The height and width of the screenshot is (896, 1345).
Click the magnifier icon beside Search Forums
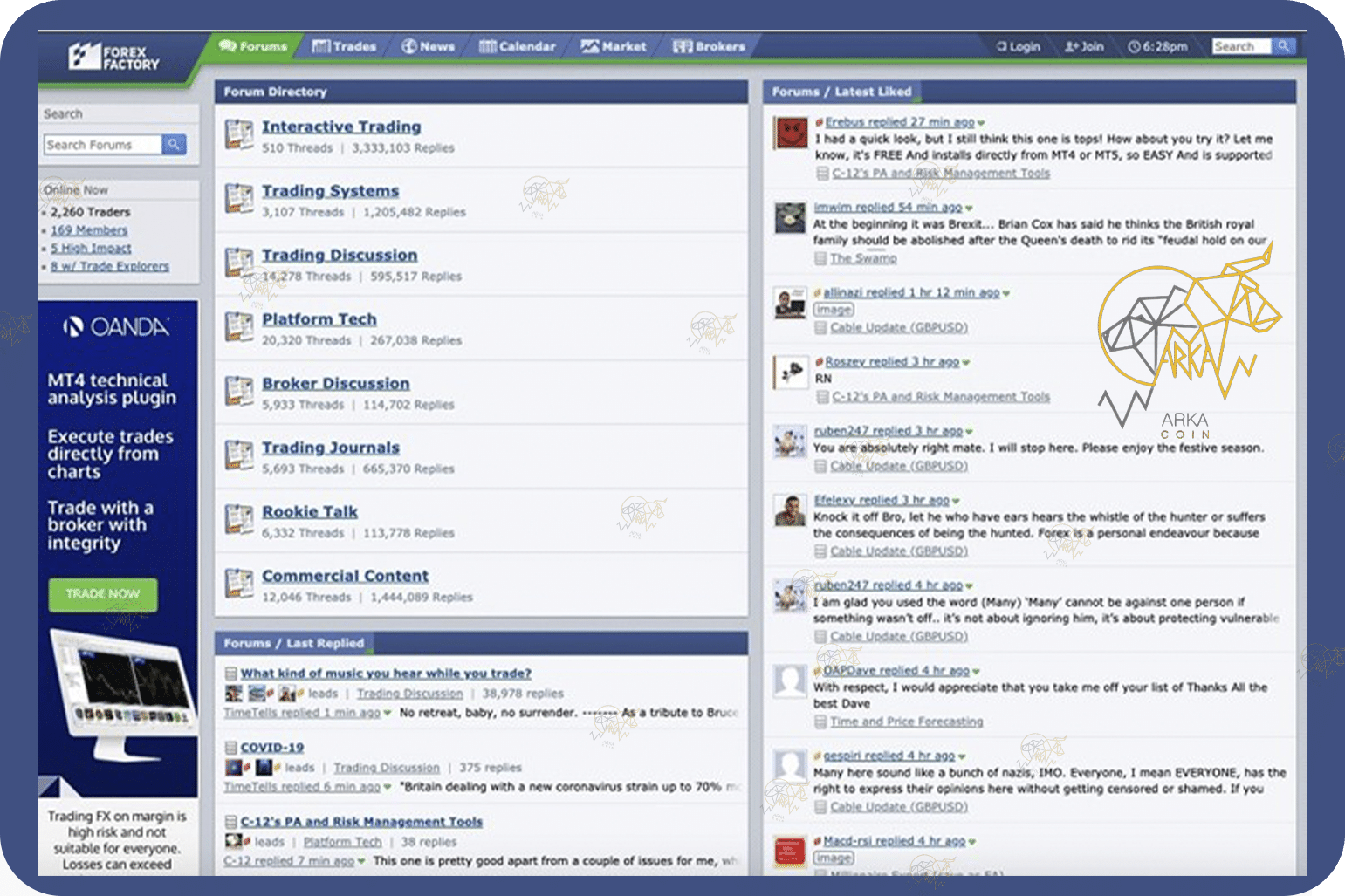coord(174,145)
